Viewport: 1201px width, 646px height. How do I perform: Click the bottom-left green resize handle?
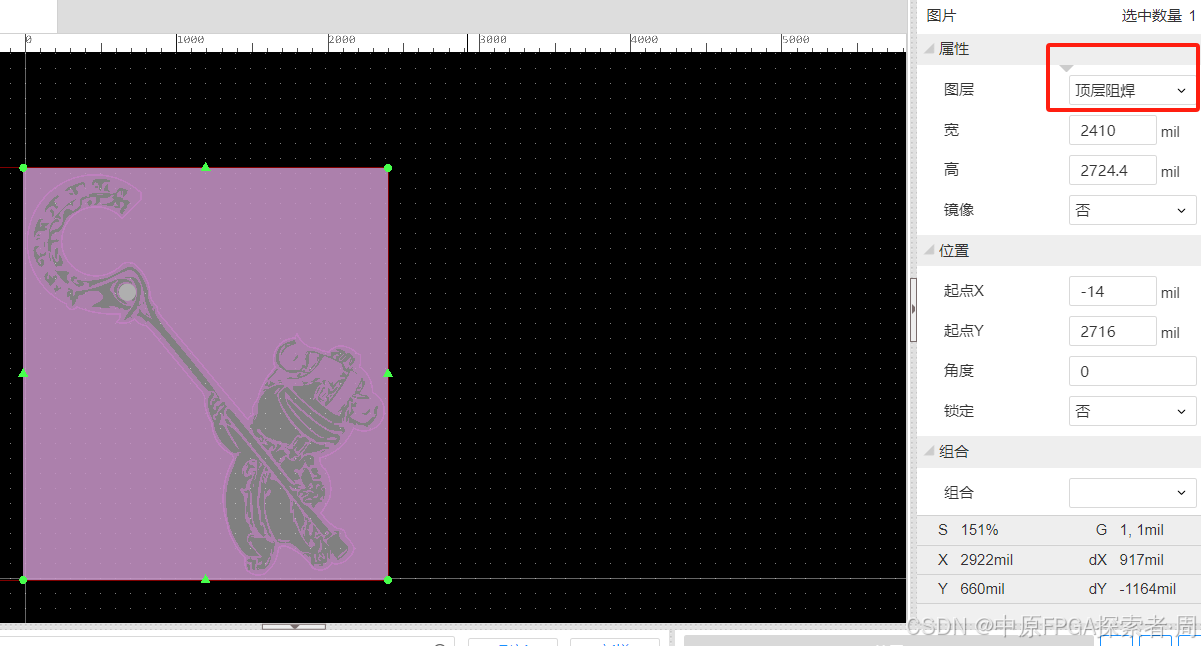tap(23, 579)
